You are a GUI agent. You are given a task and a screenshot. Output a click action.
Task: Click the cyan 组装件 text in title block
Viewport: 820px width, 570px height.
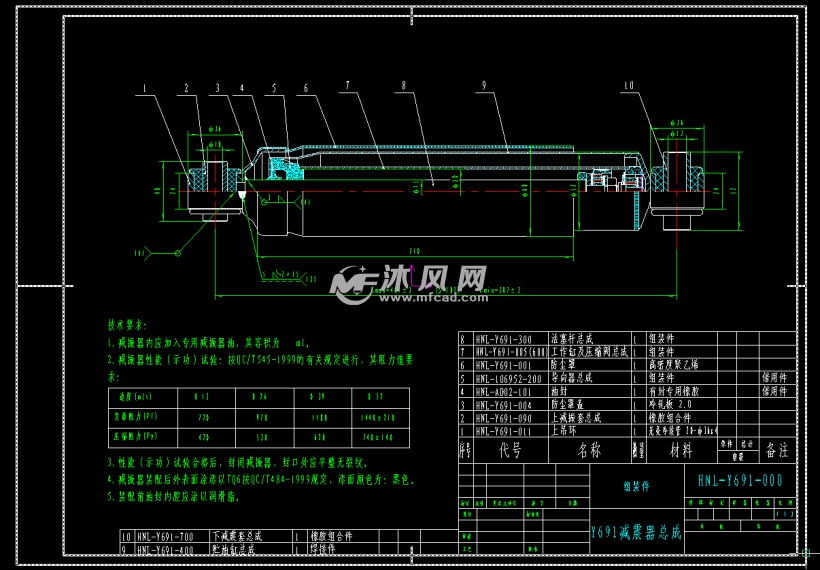pyautogui.click(x=636, y=486)
